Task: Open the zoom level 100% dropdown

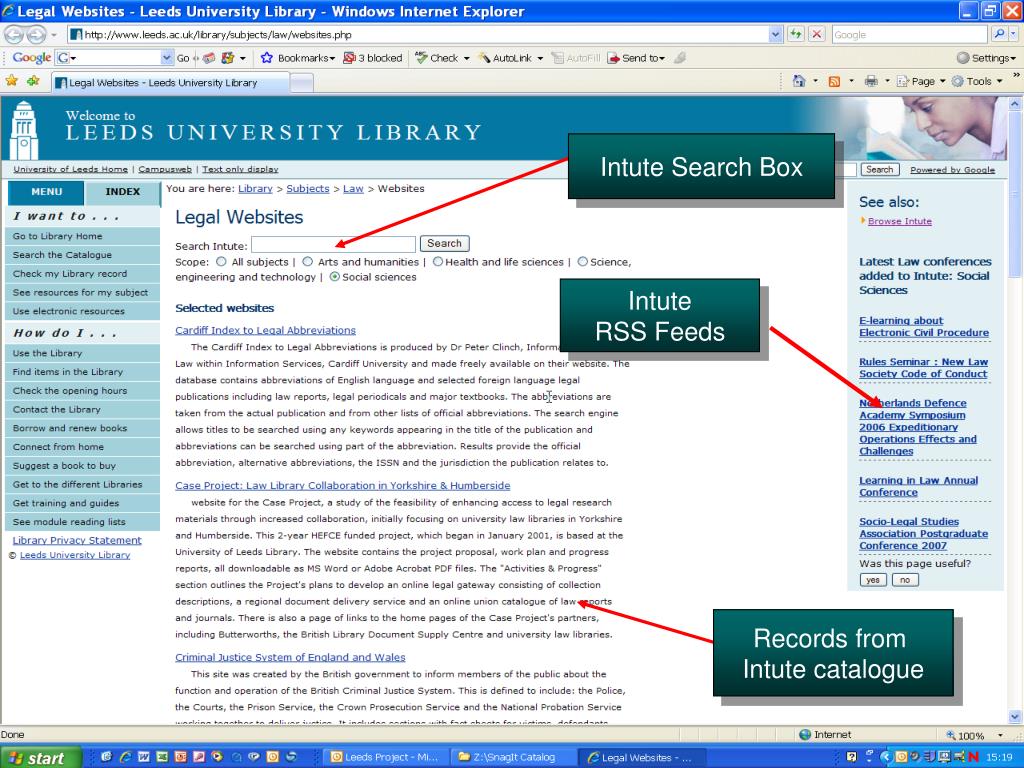Action: coord(1000,735)
